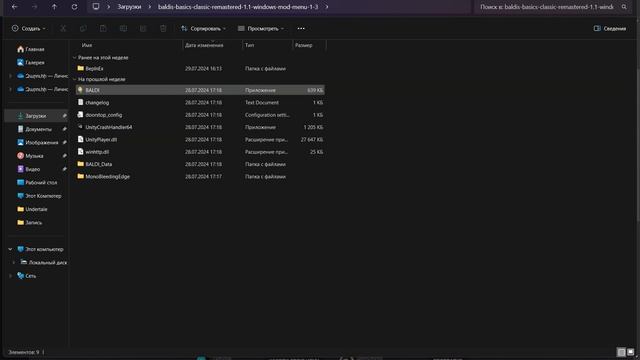Click the UnityCrashHandler64 application icon

[80, 127]
